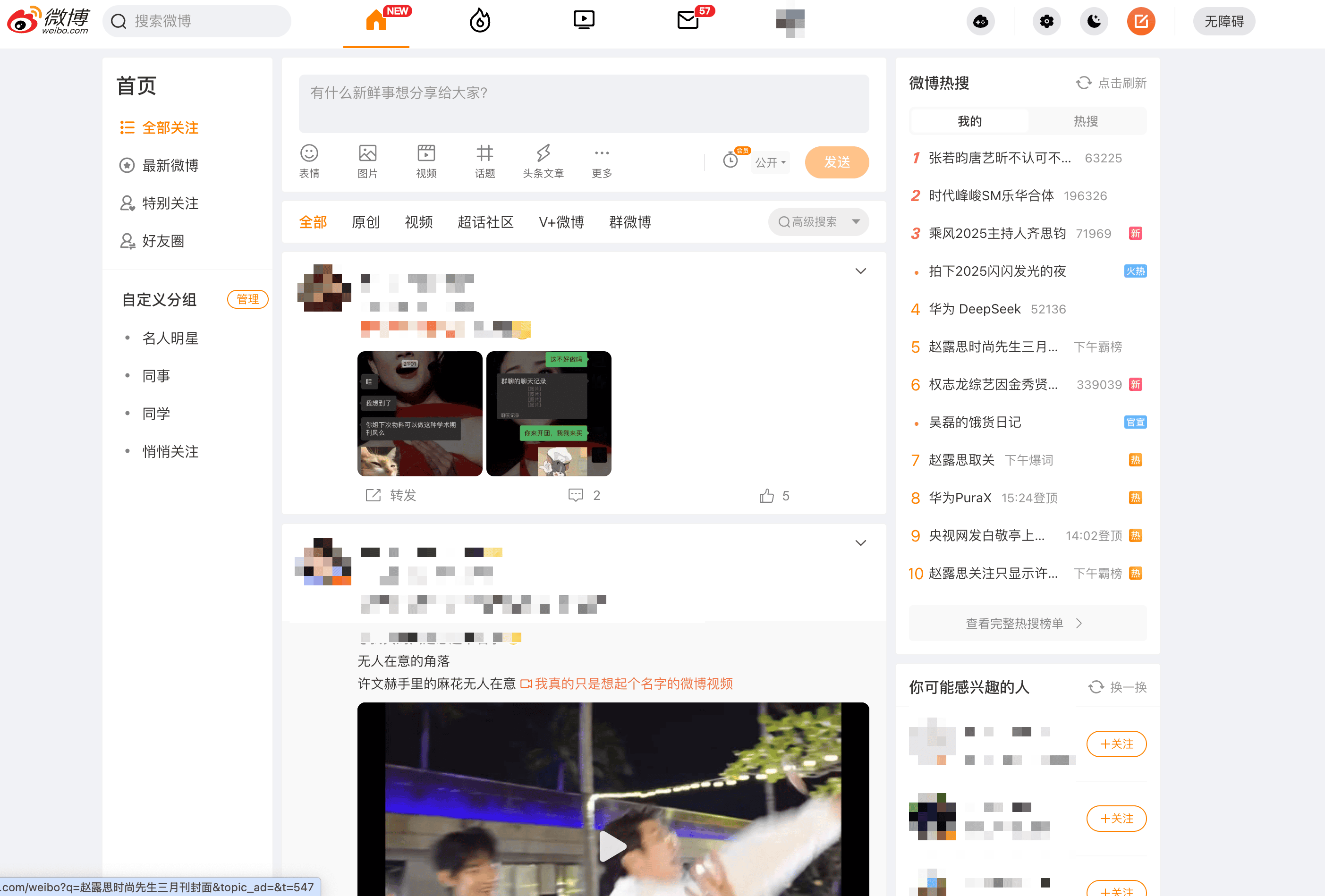The width and height of the screenshot is (1325, 896).
Task: Enable 无障碍 accessibility mode
Action: point(1223,22)
